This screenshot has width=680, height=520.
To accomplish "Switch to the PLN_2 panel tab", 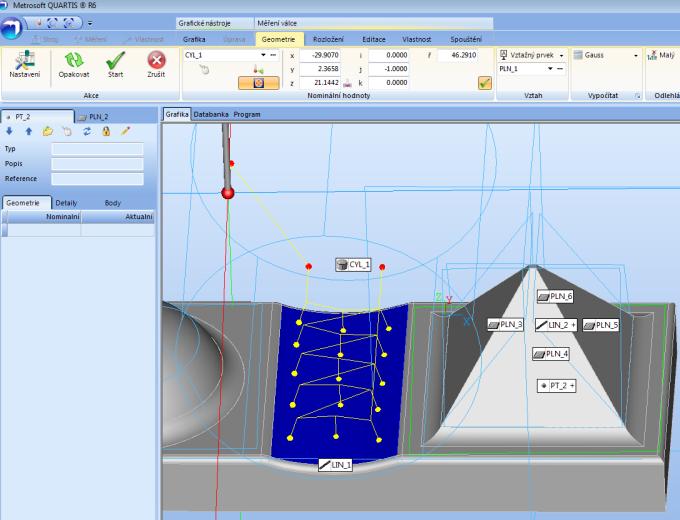I will click(94, 117).
